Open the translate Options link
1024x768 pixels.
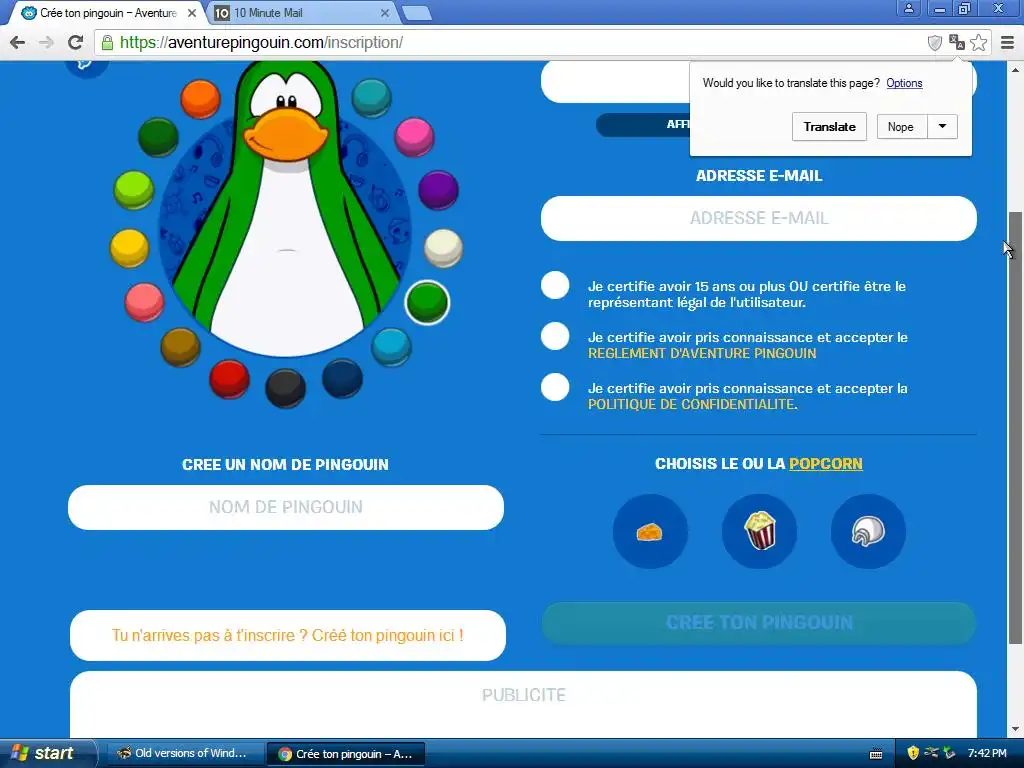pyautogui.click(x=904, y=83)
